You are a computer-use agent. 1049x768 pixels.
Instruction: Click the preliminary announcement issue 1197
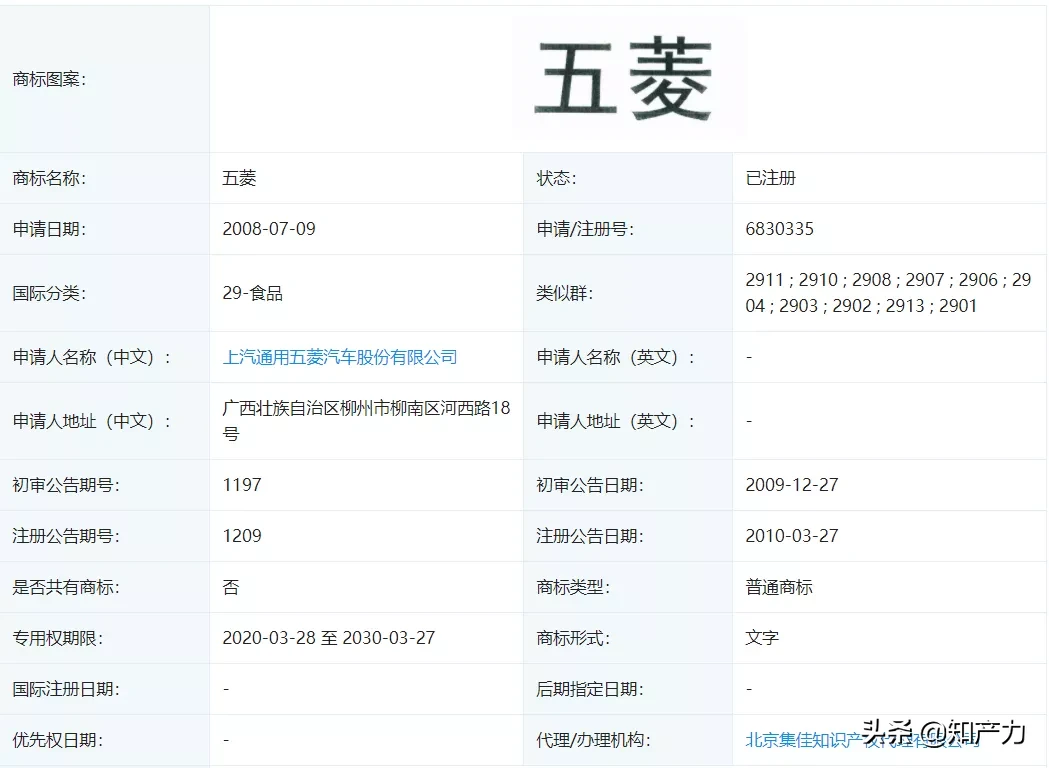pyautogui.click(x=242, y=485)
